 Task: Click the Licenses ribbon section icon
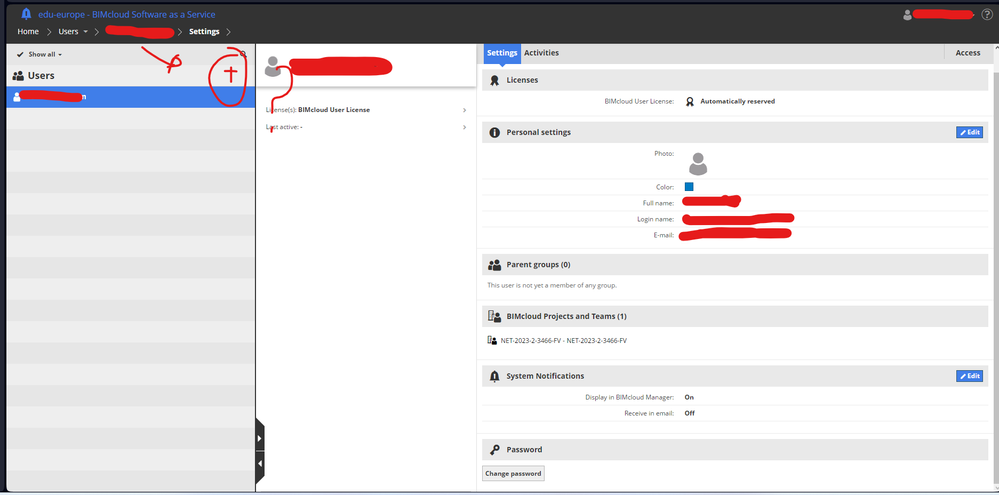(x=494, y=80)
